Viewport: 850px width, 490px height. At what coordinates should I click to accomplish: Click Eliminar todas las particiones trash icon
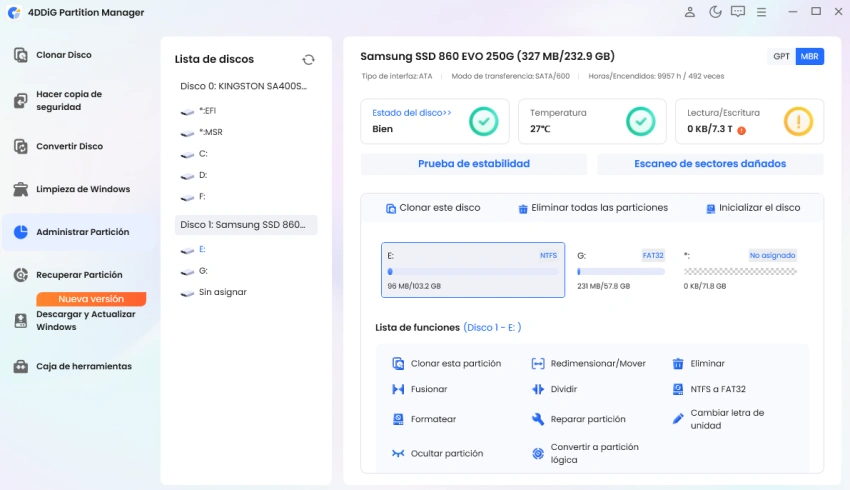(523, 209)
